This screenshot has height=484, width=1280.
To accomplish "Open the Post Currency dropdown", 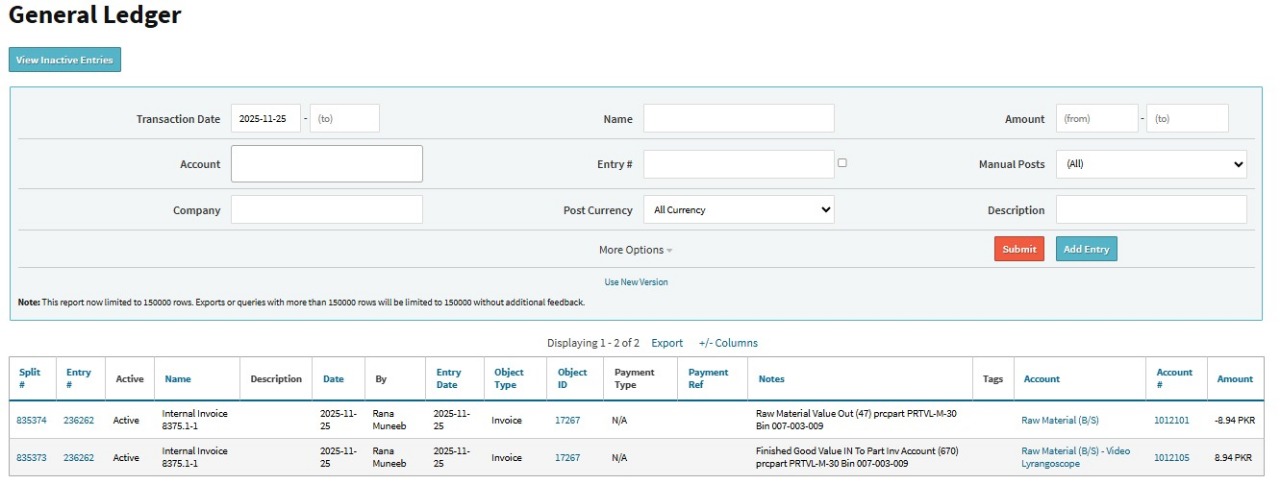I will 738,210.
